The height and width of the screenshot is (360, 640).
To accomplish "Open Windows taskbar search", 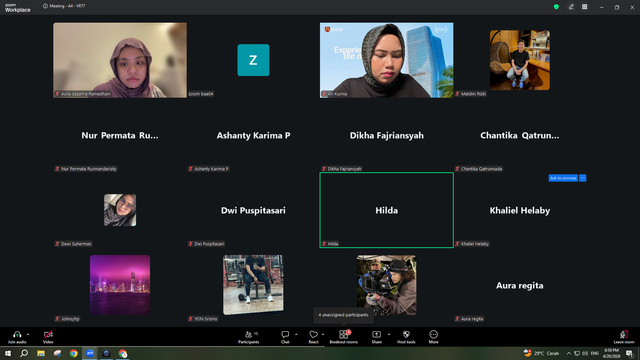I will point(24,353).
